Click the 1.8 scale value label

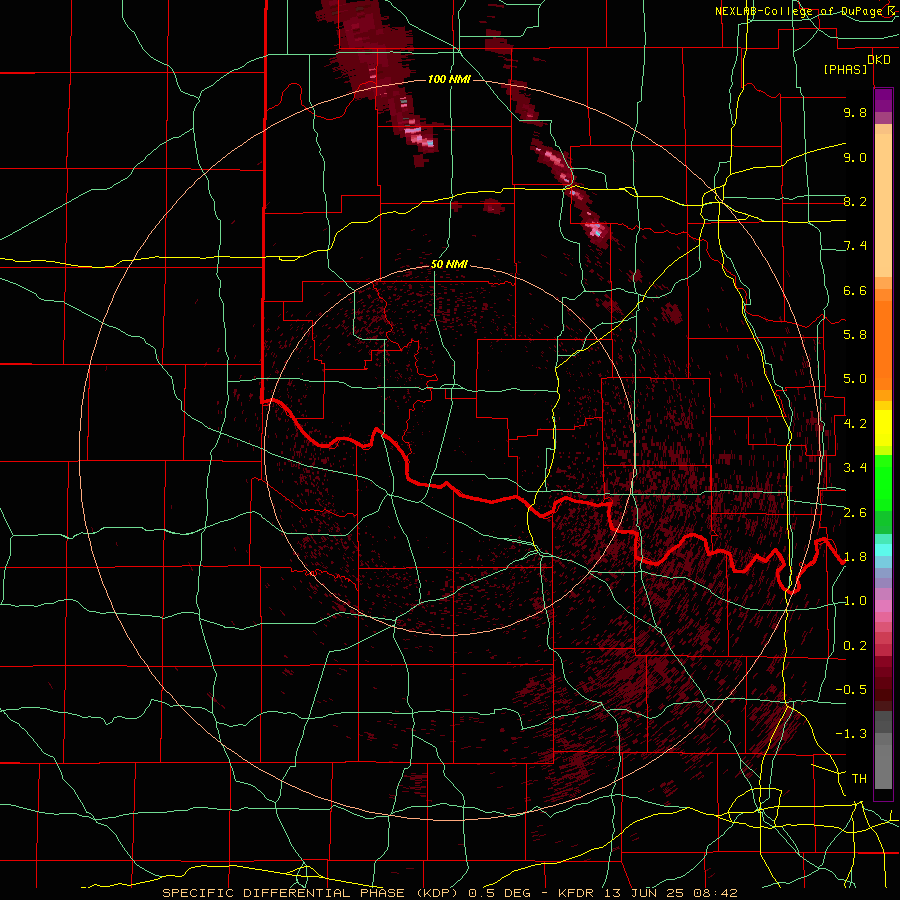click(x=855, y=557)
